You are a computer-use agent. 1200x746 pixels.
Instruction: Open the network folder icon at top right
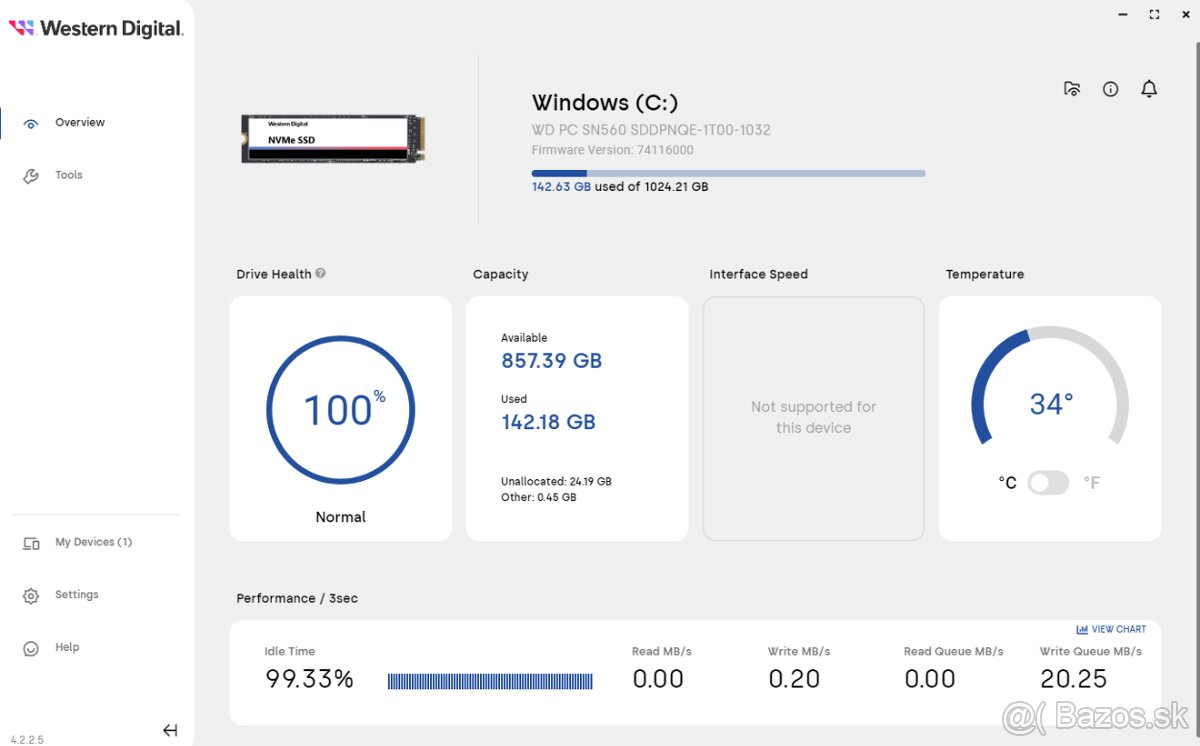coord(1072,89)
